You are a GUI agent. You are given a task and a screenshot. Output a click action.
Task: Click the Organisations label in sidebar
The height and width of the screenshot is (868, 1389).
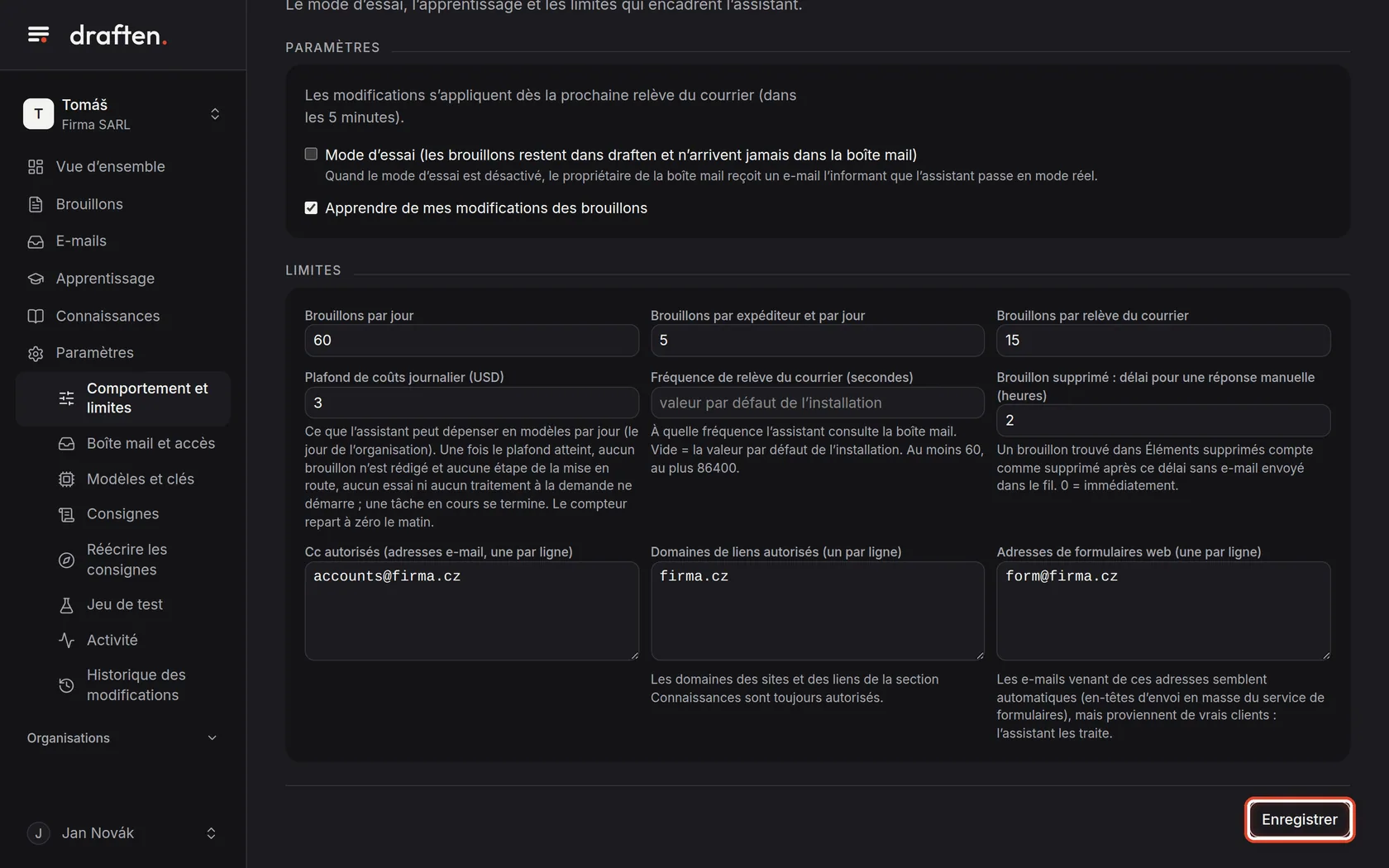point(69,738)
